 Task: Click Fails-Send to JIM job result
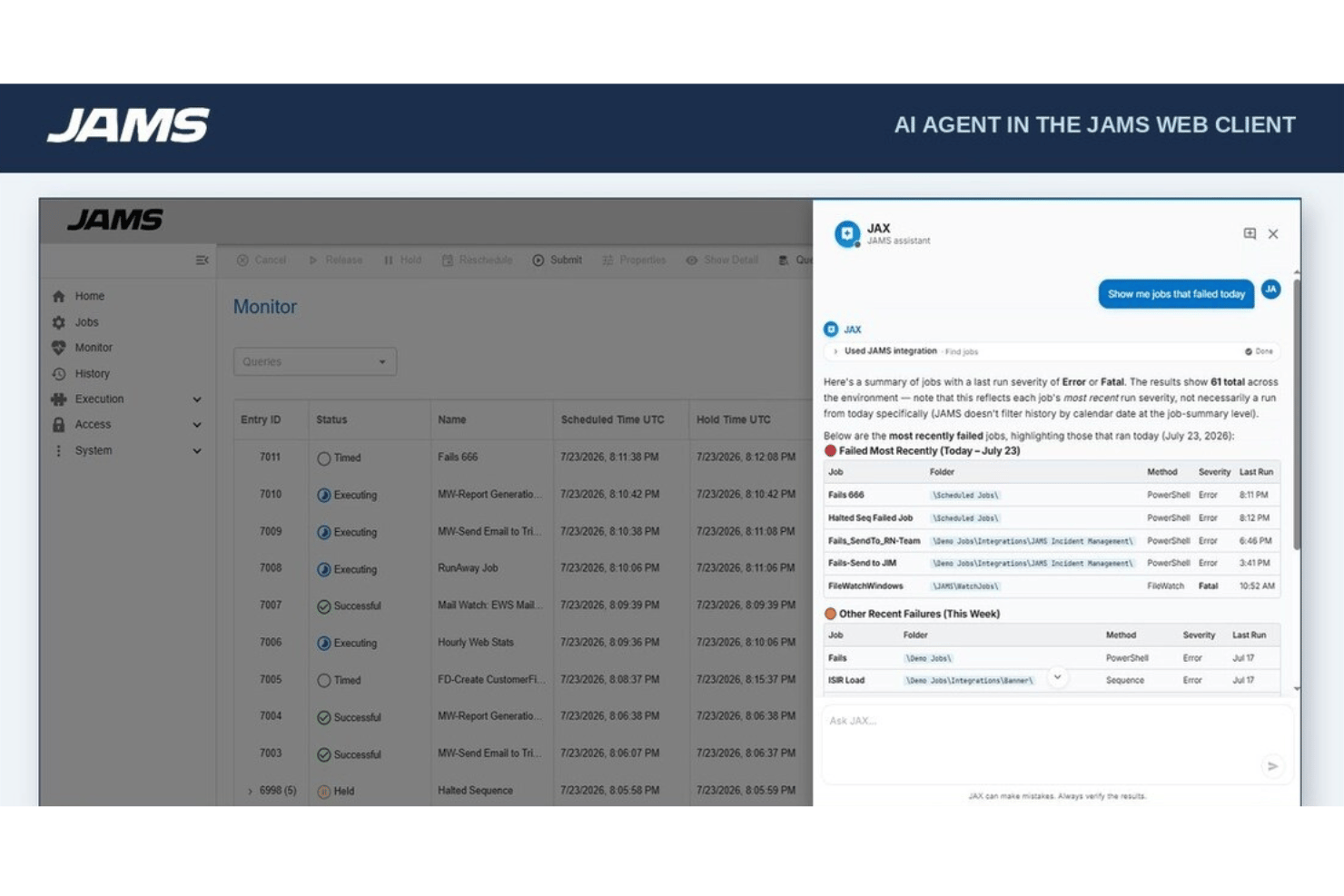tap(862, 564)
